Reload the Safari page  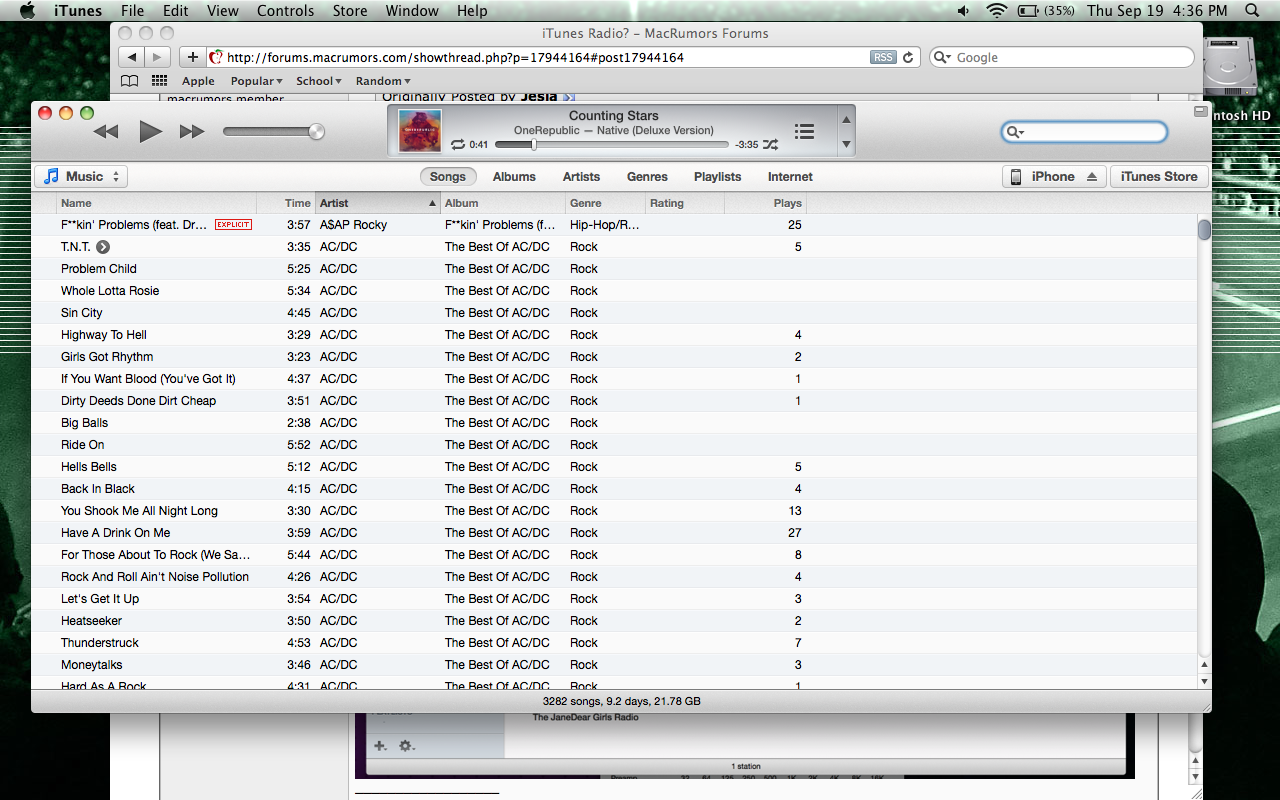coord(908,57)
